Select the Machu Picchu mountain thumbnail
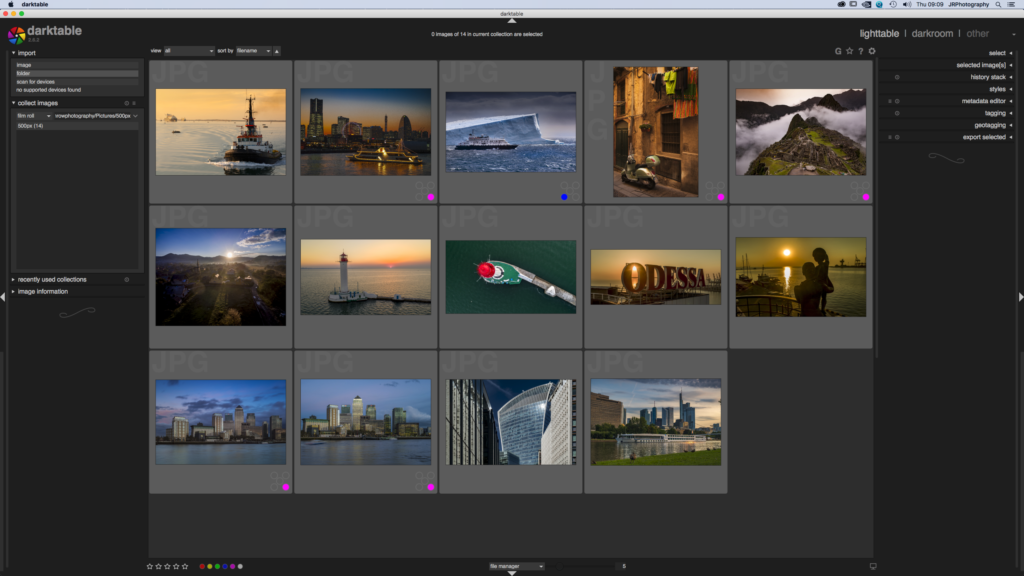Image resolution: width=1024 pixels, height=576 pixels. (x=801, y=132)
